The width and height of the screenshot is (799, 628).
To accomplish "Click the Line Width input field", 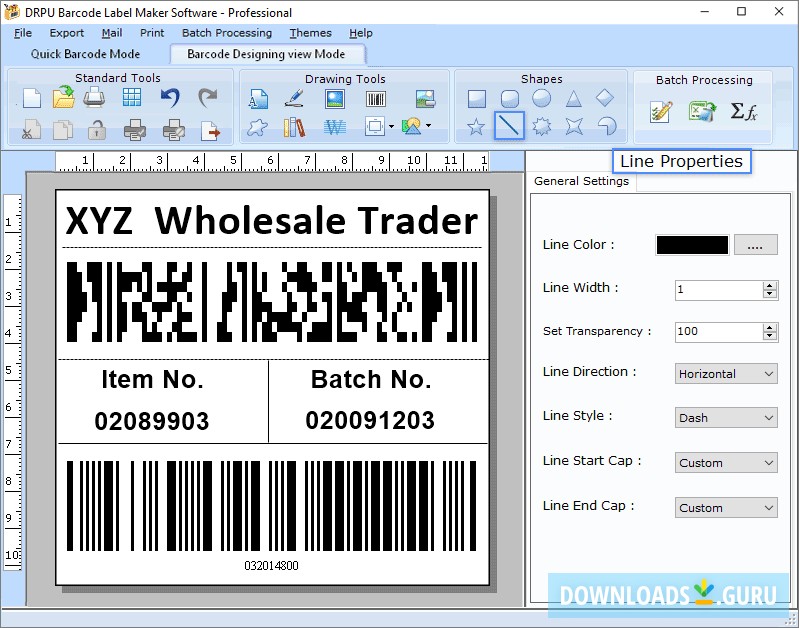I will (718, 290).
